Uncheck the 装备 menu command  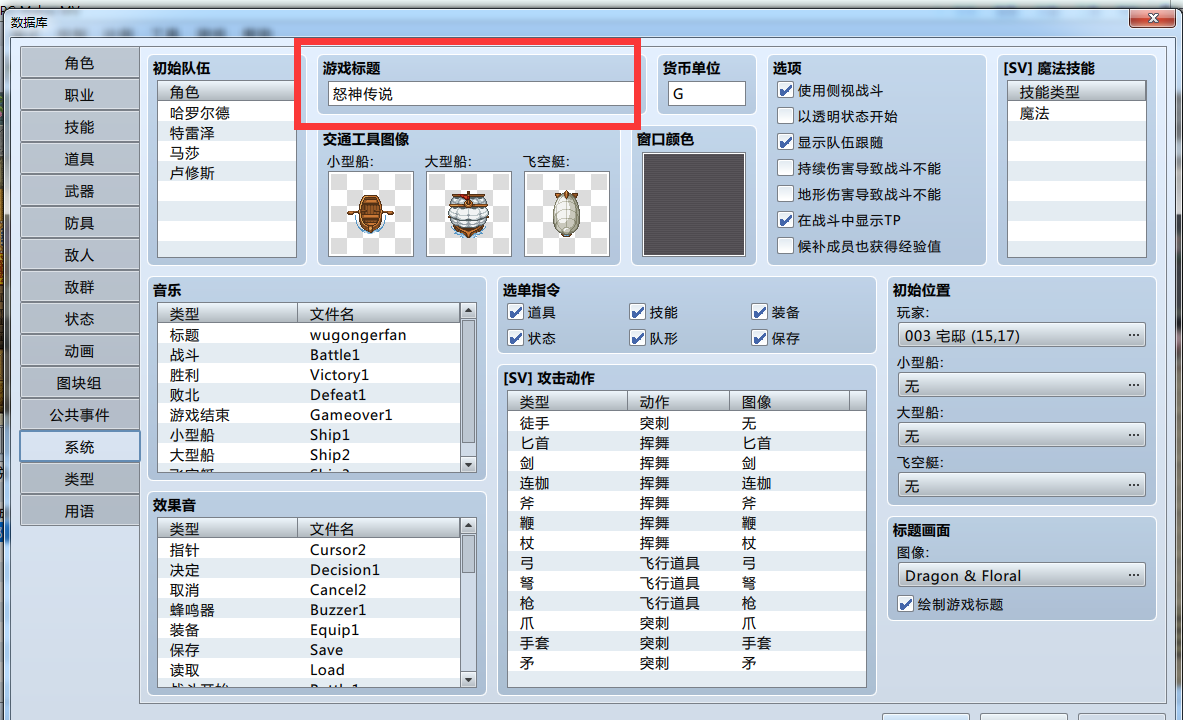coord(760,312)
